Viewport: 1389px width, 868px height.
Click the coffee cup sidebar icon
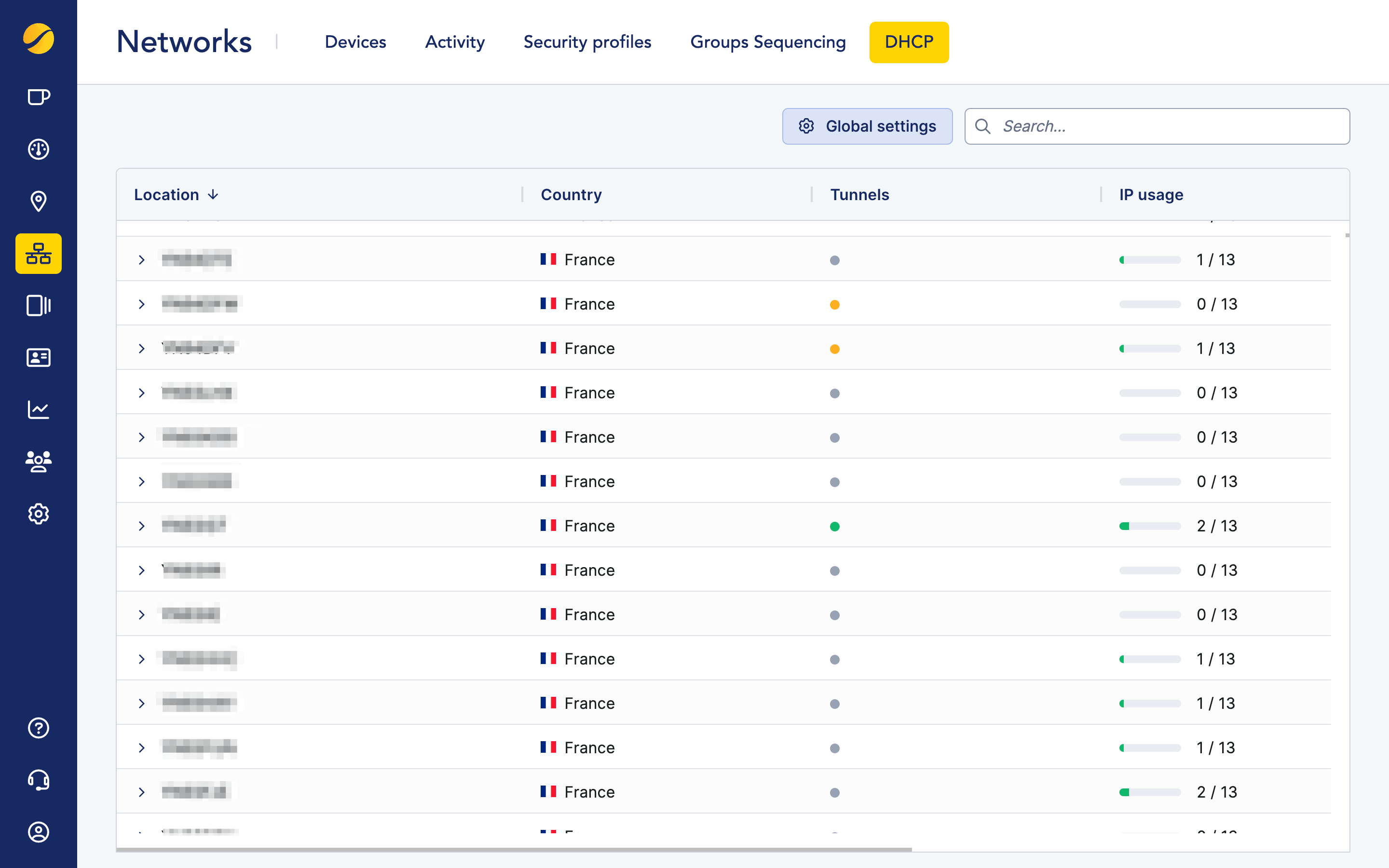[39, 97]
